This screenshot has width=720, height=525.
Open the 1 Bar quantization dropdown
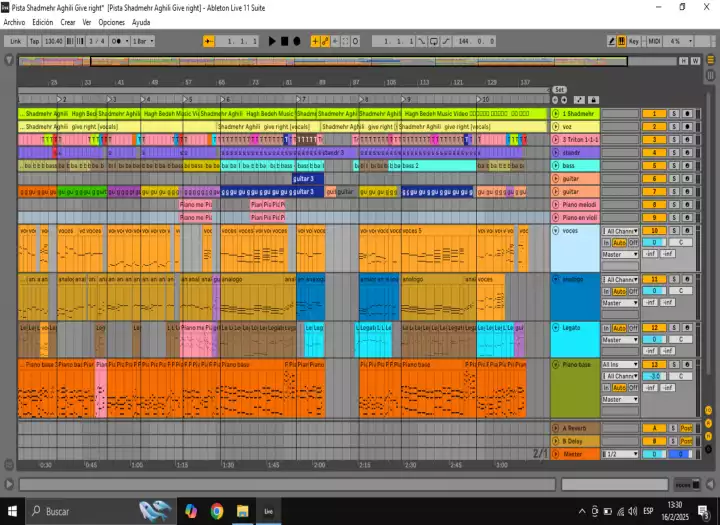pyautogui.click(x=143, y=41)
